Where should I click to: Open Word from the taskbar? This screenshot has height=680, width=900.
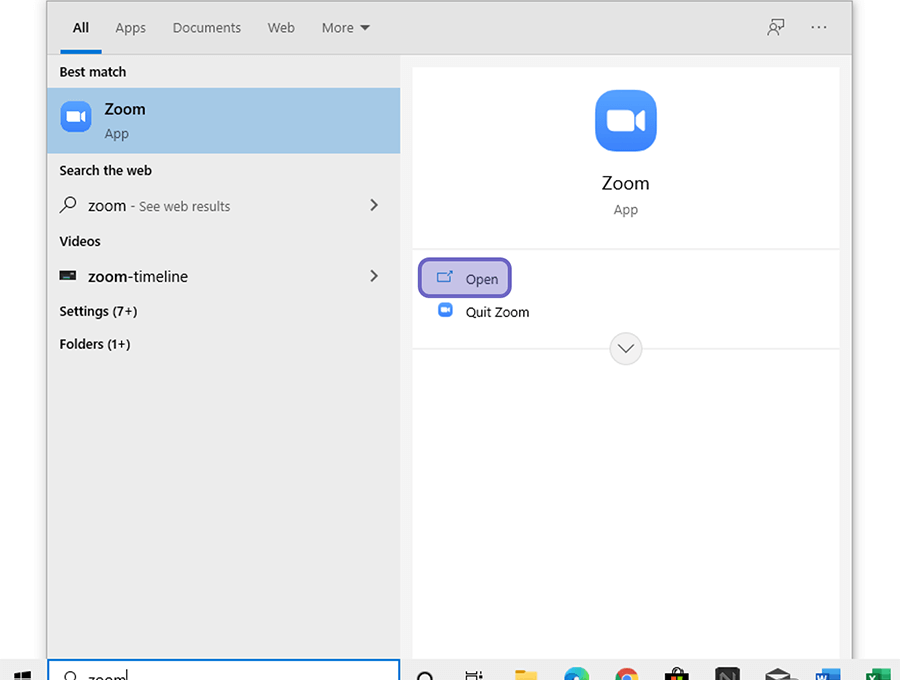tap(828, 674)
